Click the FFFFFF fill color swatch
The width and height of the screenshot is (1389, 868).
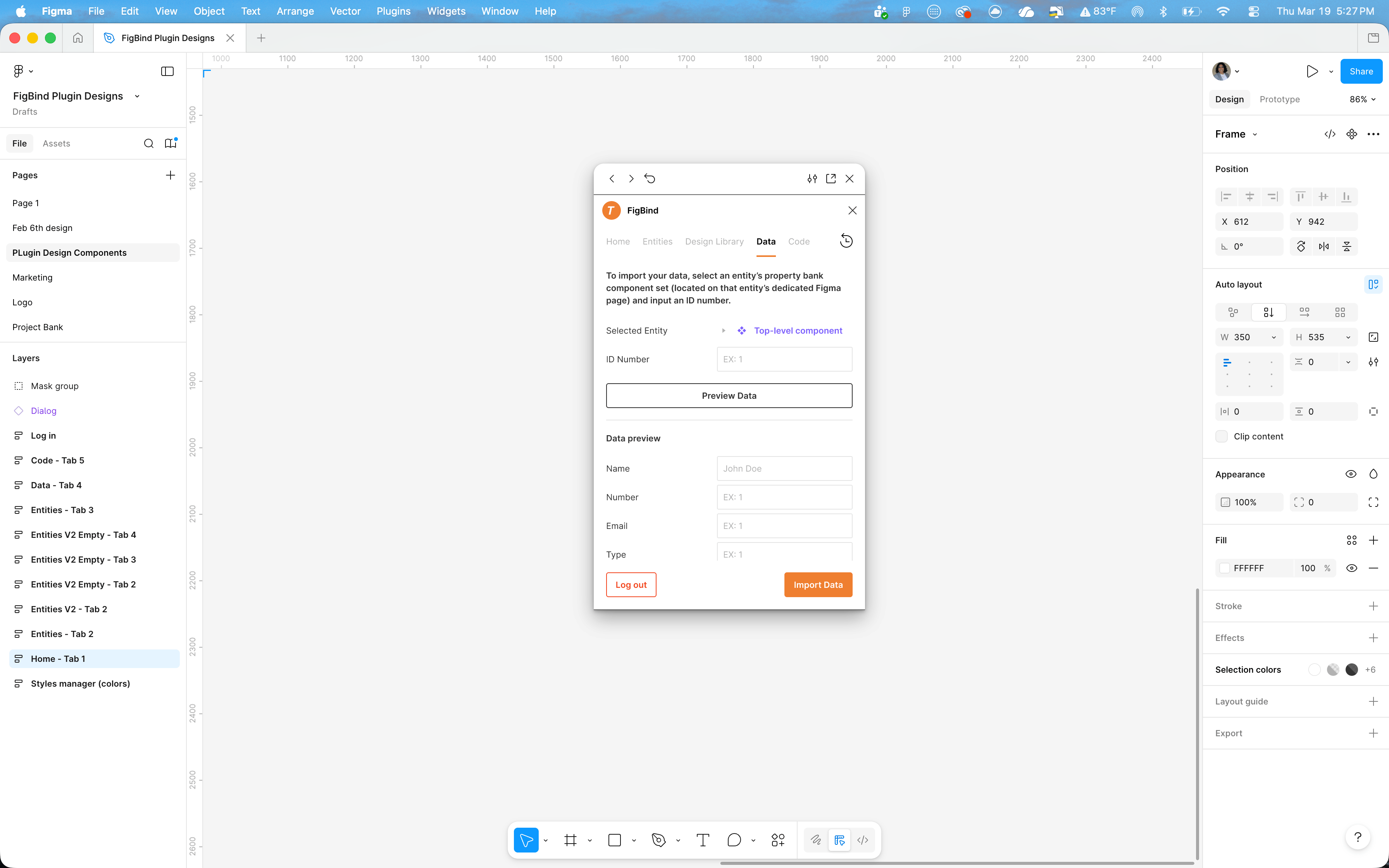pyautogui.click(x=1225, y=568)
